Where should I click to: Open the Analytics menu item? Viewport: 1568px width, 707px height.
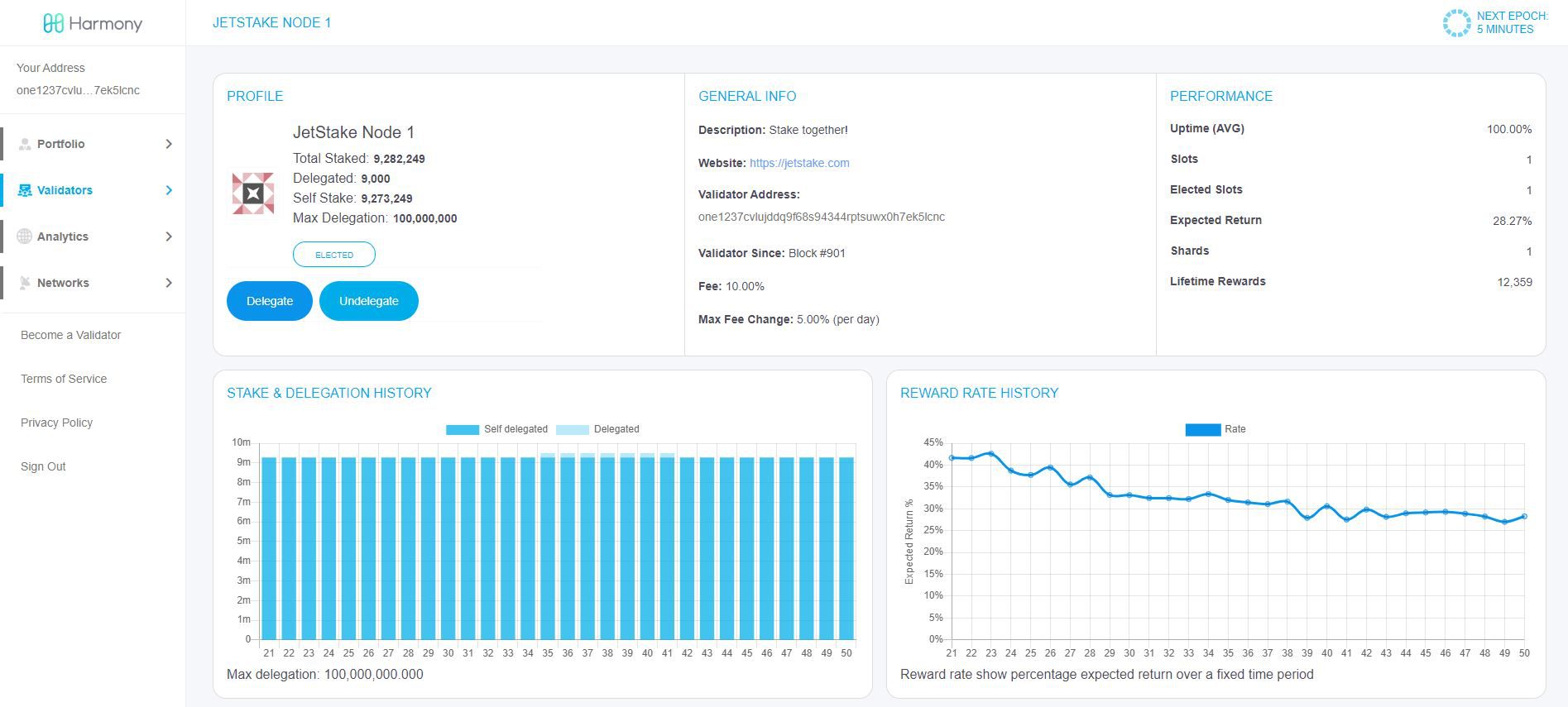coord(93,236)
